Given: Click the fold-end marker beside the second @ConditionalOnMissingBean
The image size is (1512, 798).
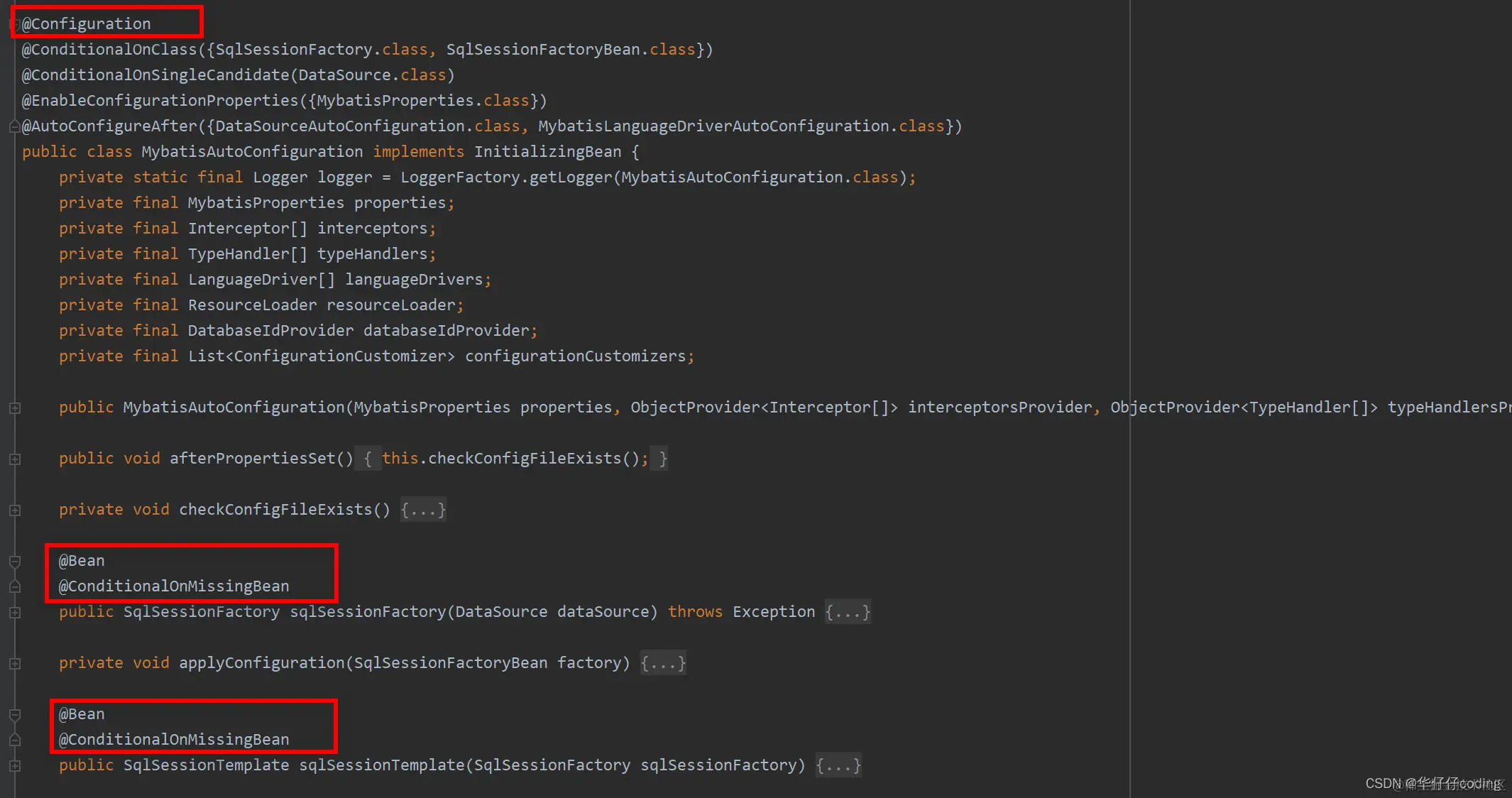Looking at the screenshot, I should (x=14, y=740).
